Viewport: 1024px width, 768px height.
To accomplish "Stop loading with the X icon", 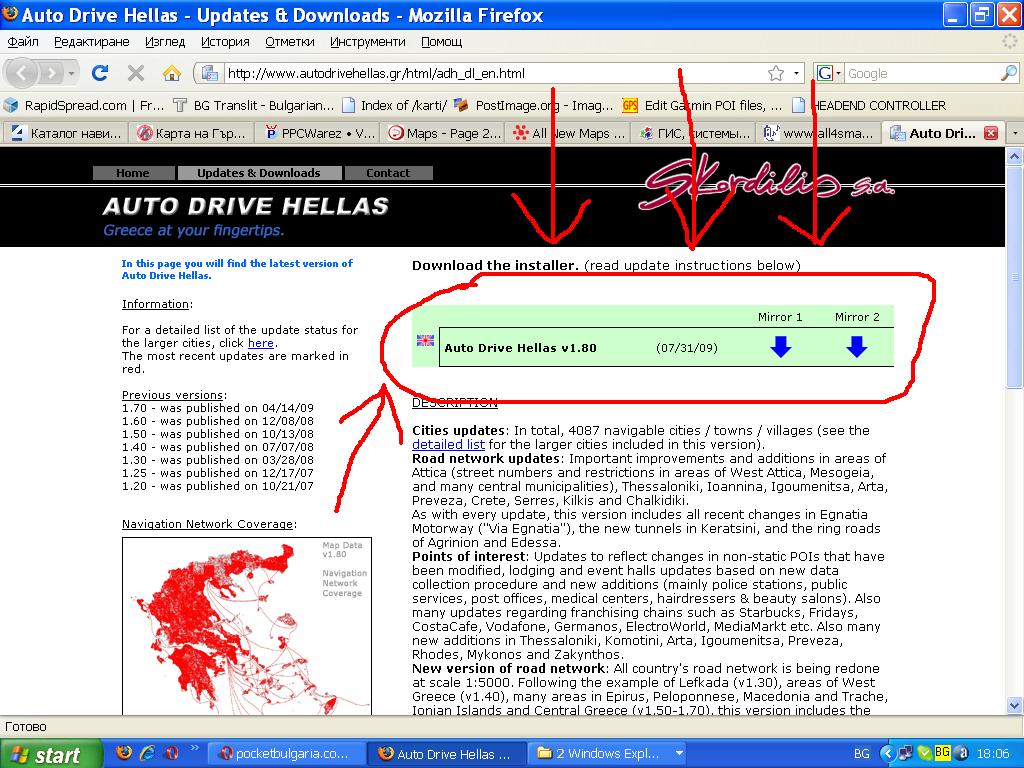I will point(136,72).
